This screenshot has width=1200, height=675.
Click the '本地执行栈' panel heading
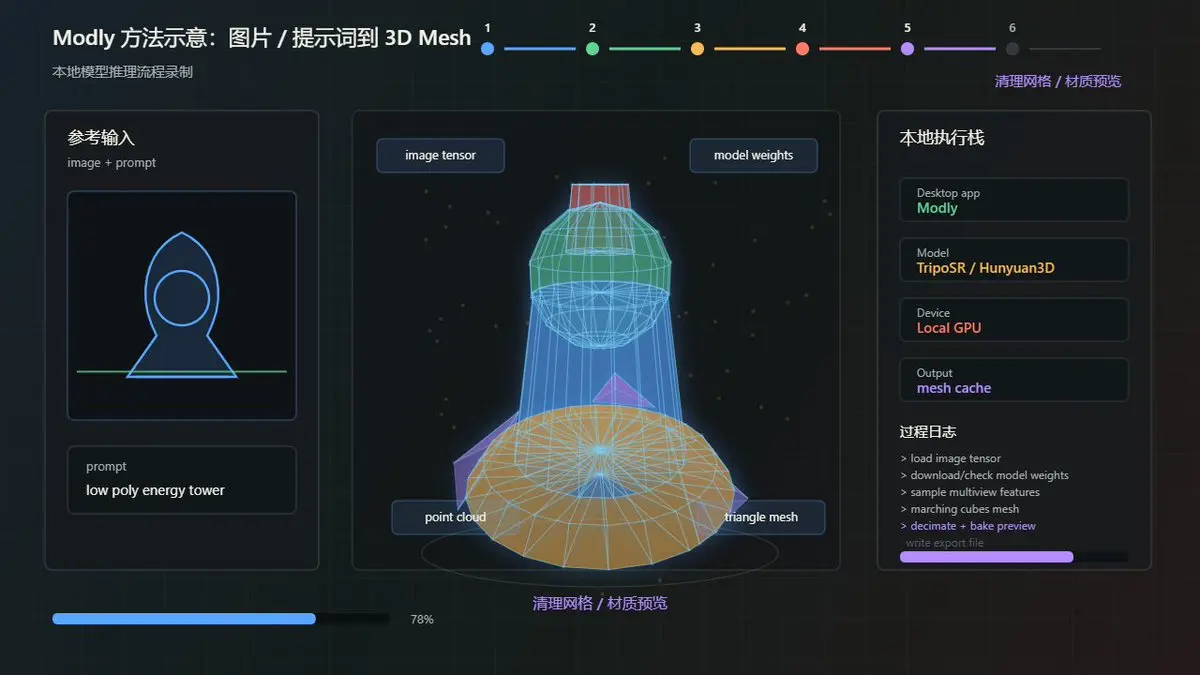(x=942, y=138)
